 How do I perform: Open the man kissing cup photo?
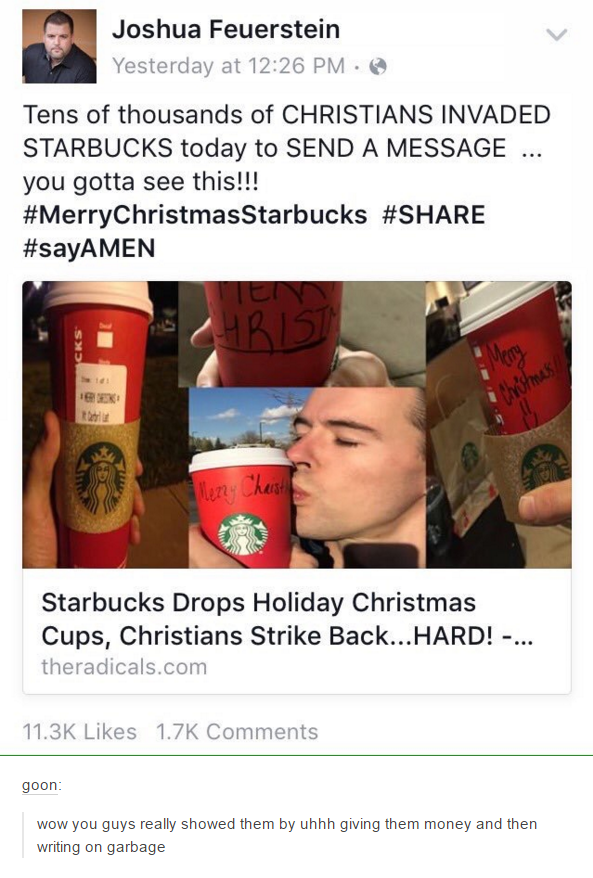point(307,478)
